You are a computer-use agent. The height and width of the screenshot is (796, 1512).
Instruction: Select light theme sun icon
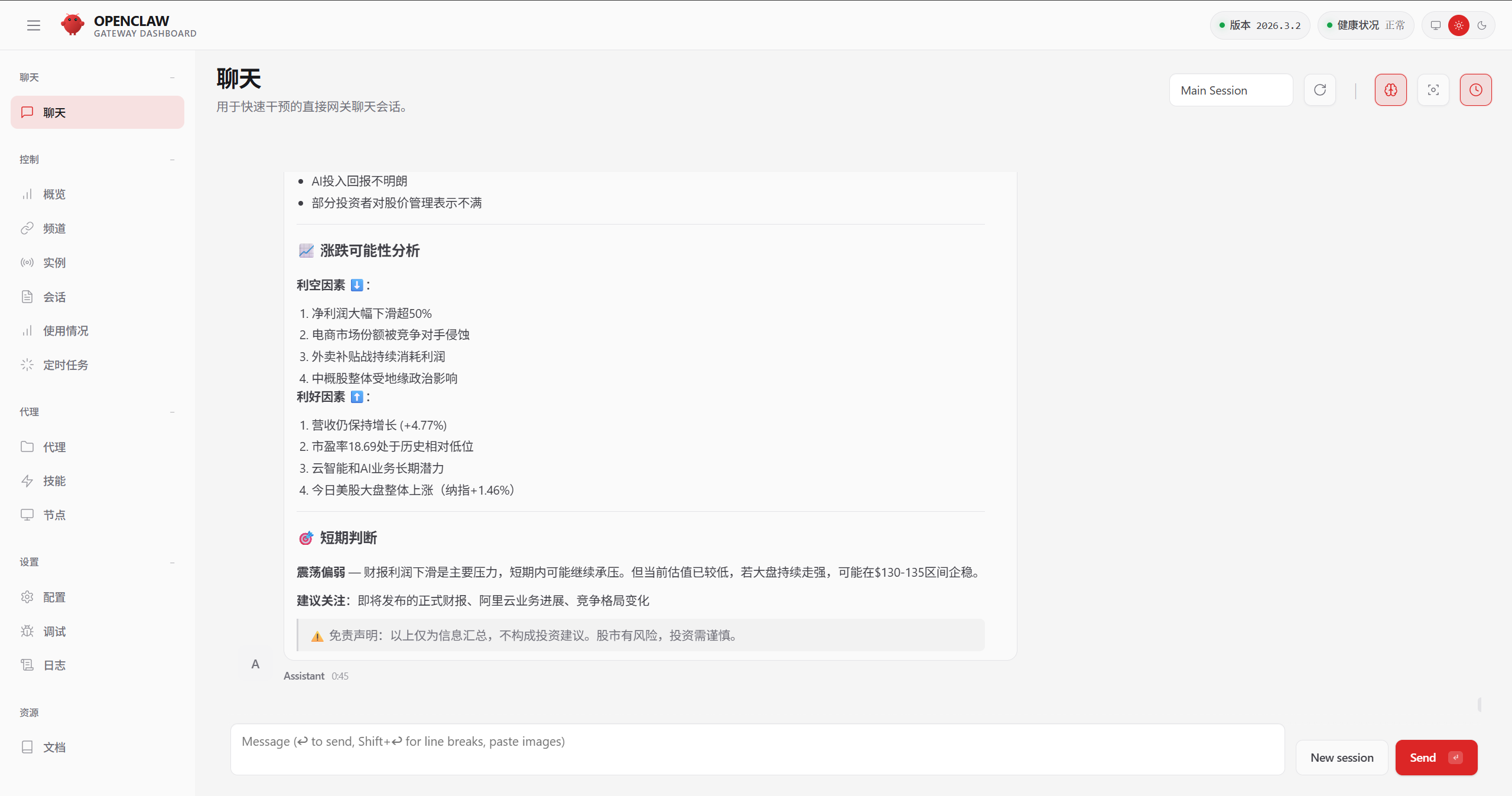pos(1459,25)
